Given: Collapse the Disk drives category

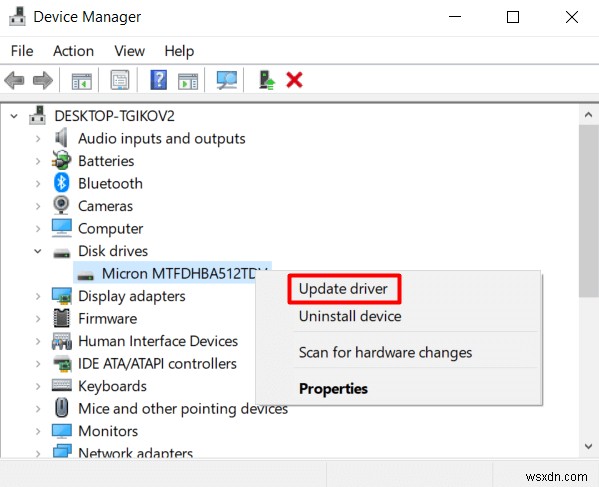Looking at the screenshot, I should coord(38,251).
